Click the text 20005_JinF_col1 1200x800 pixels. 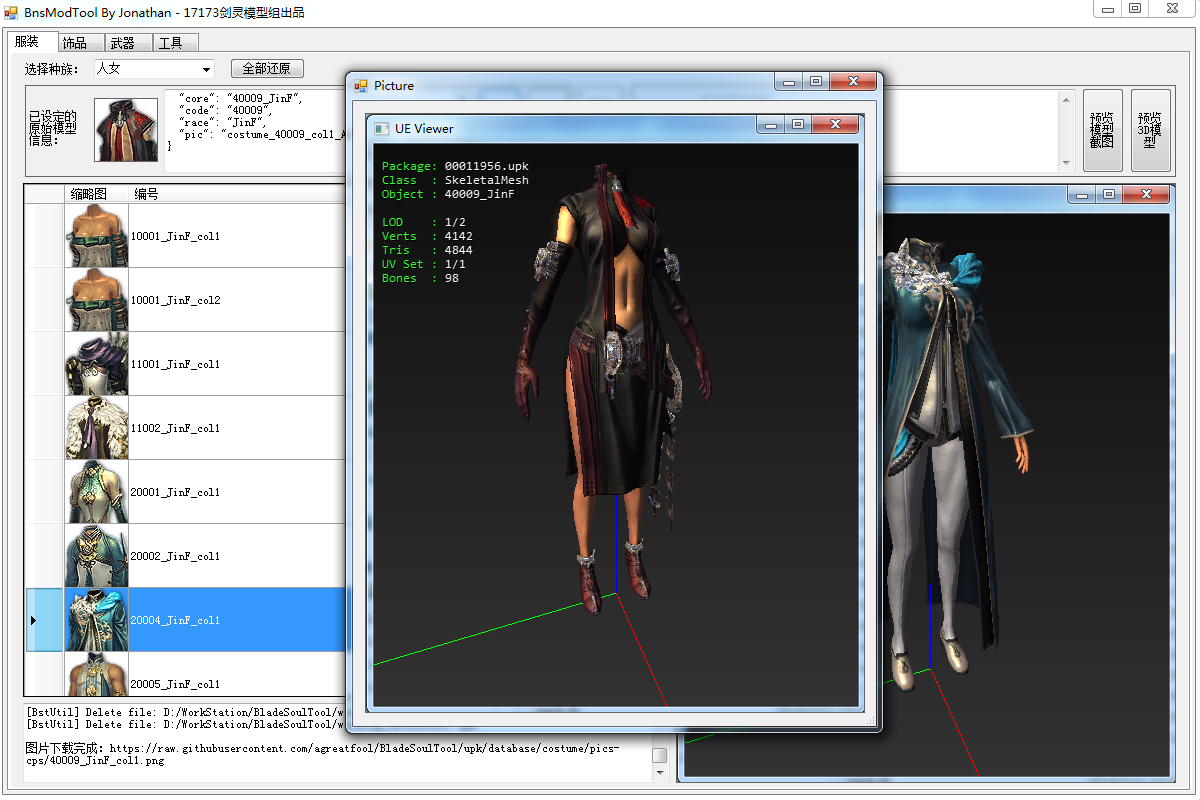click(175, 685)
